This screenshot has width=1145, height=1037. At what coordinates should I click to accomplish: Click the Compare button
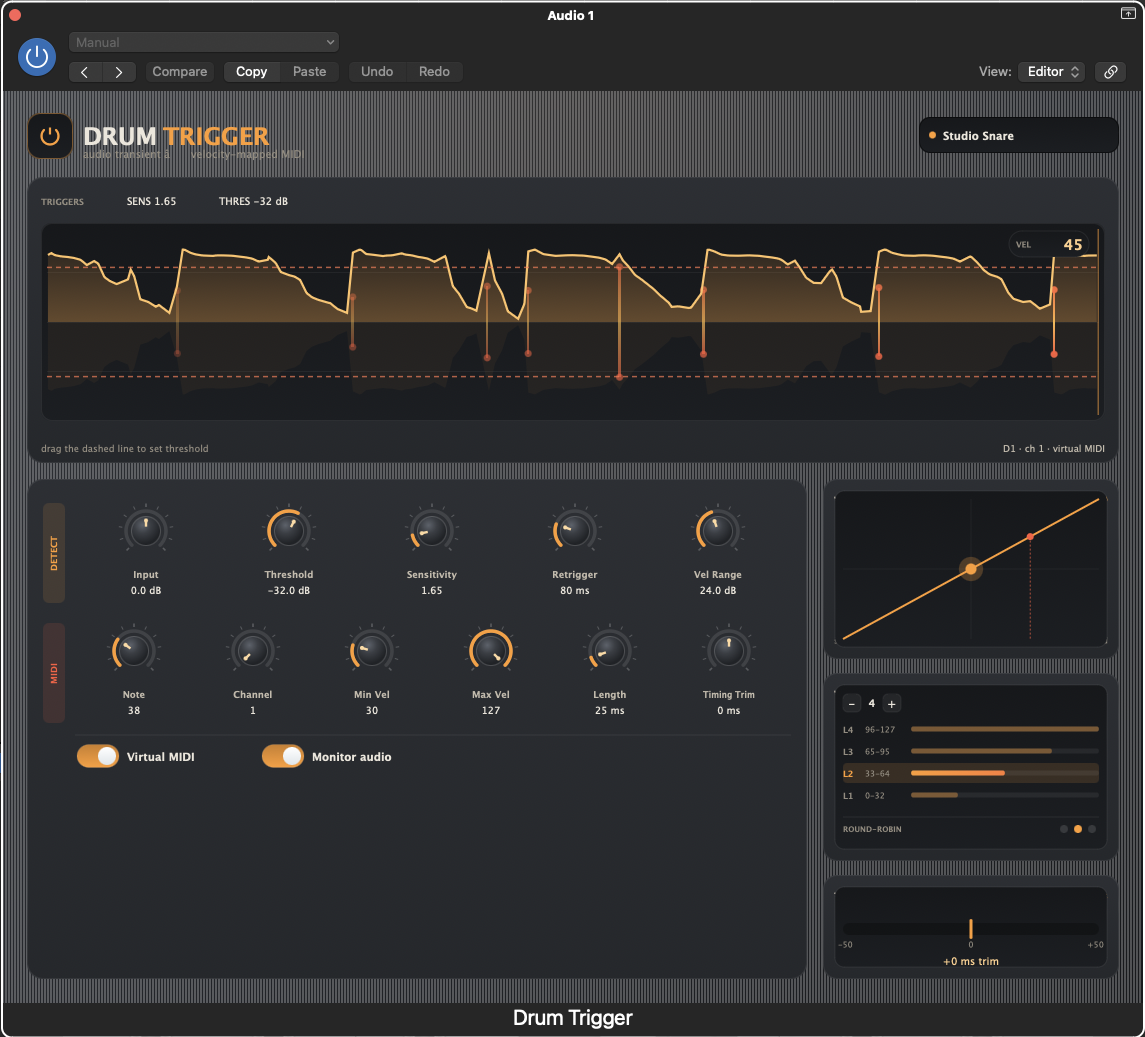tap(180, 72)
